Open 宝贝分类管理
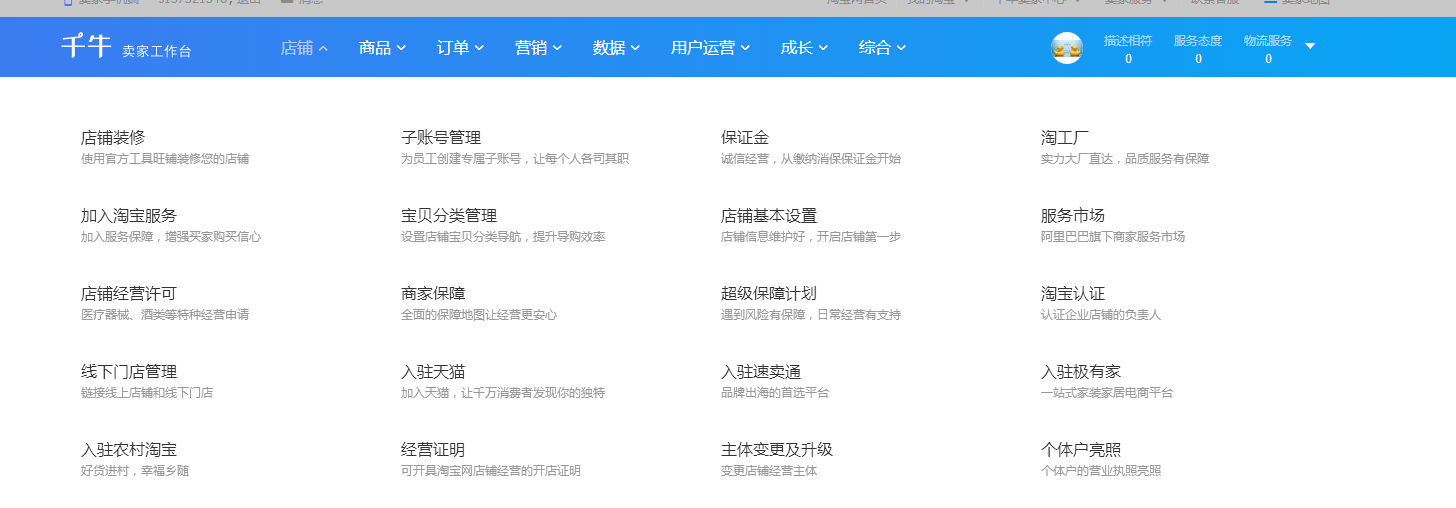The height and width of the screenshot is (508, 1456). pos(449,215)
